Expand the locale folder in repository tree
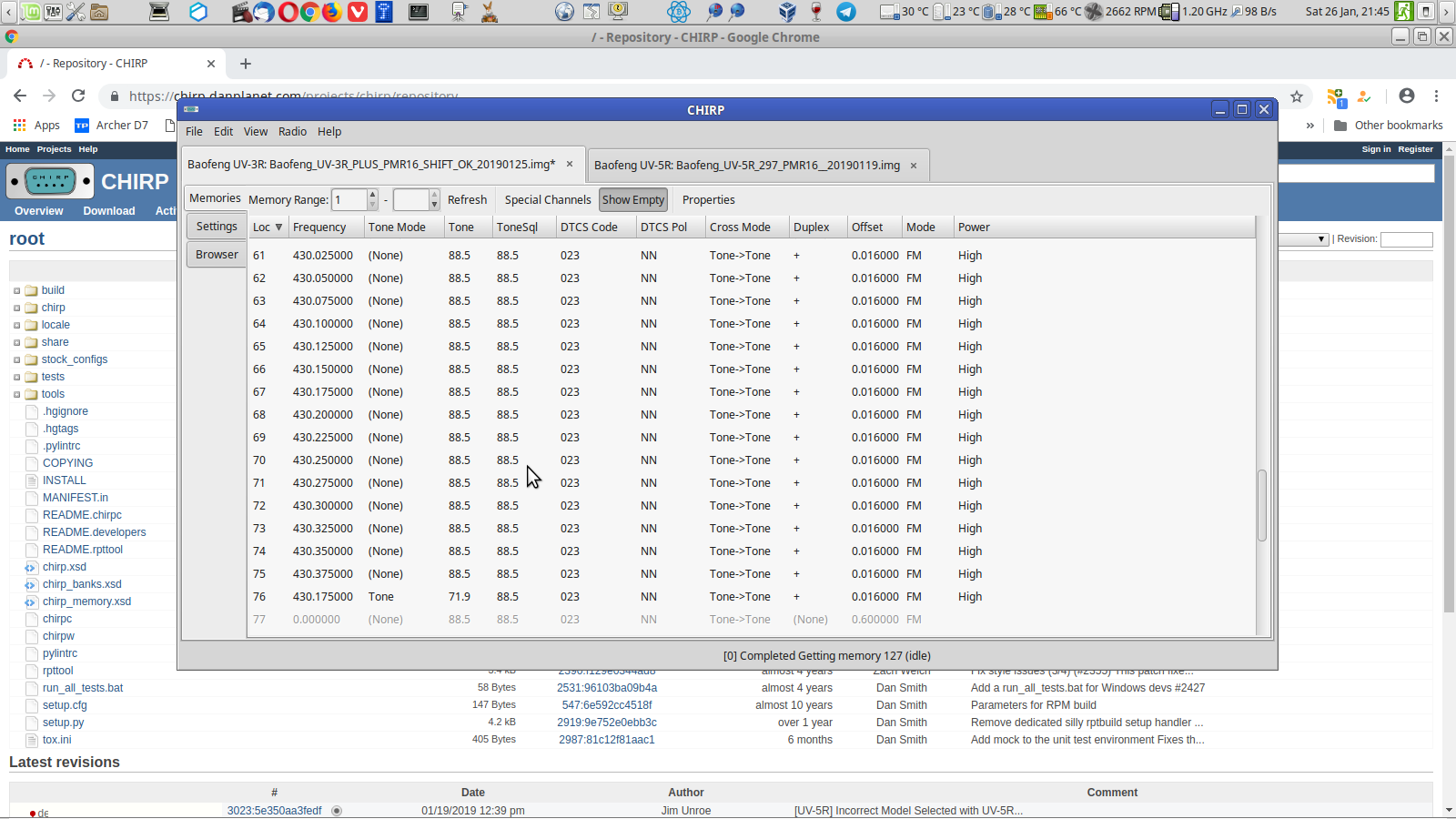 pyautogui.click(x=16, y=326)
